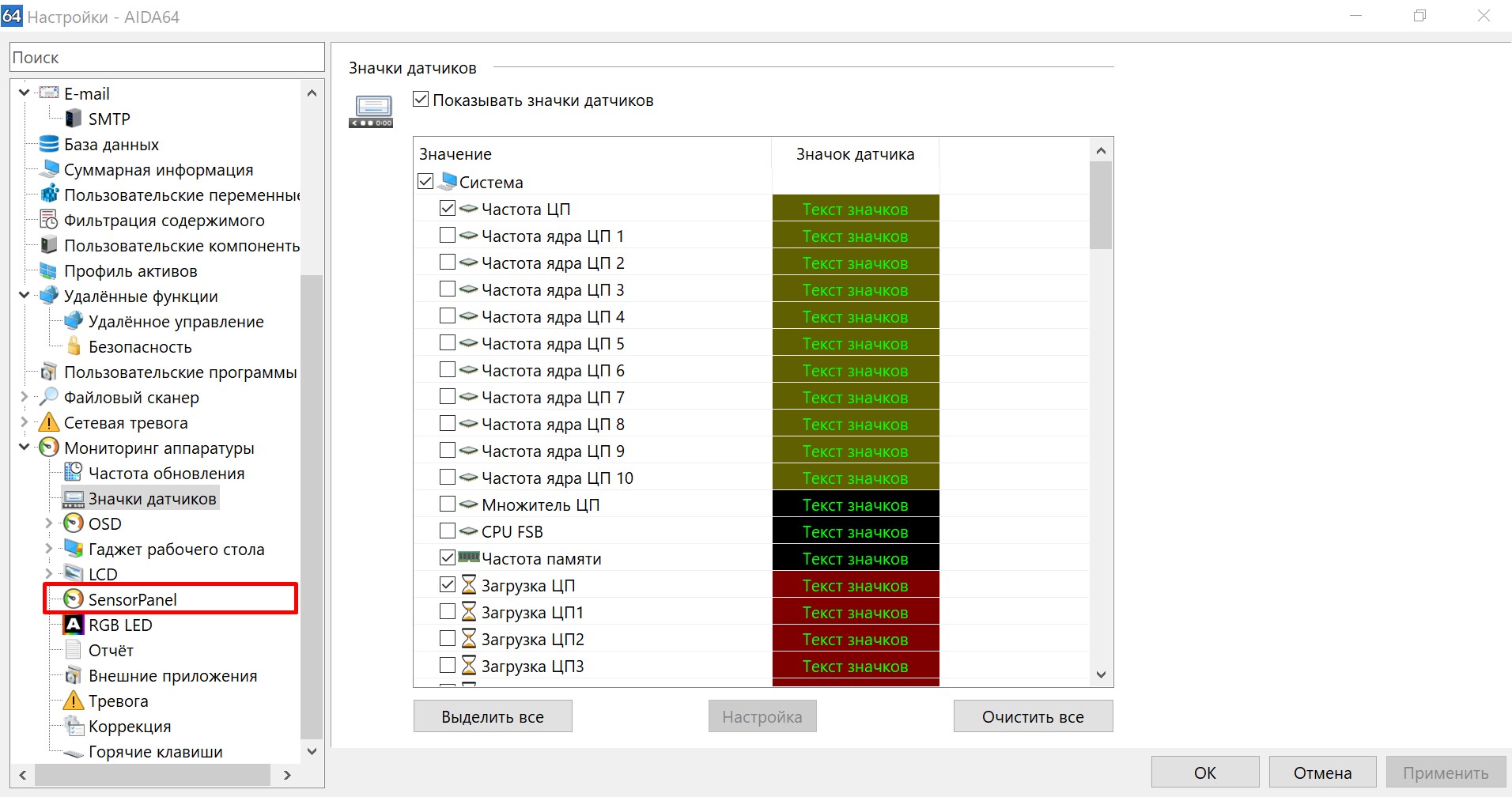Uncheck the Частота ЦП checkbox
Screen dimensions: 1512x797
[x=448, y=209]
